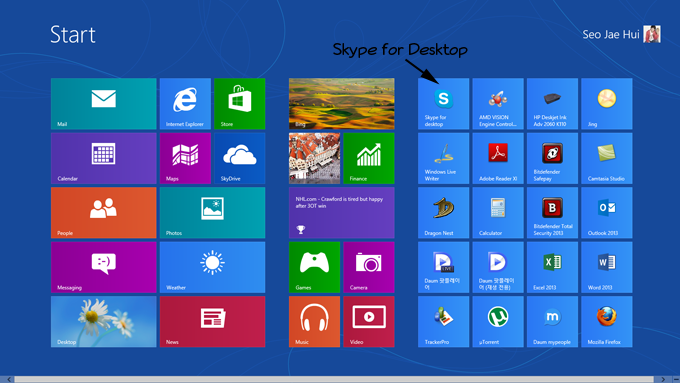This screenshot has height=383, width=680.
Task: Click the Seo Jae Hui user name
Action: tap(611, 34)
